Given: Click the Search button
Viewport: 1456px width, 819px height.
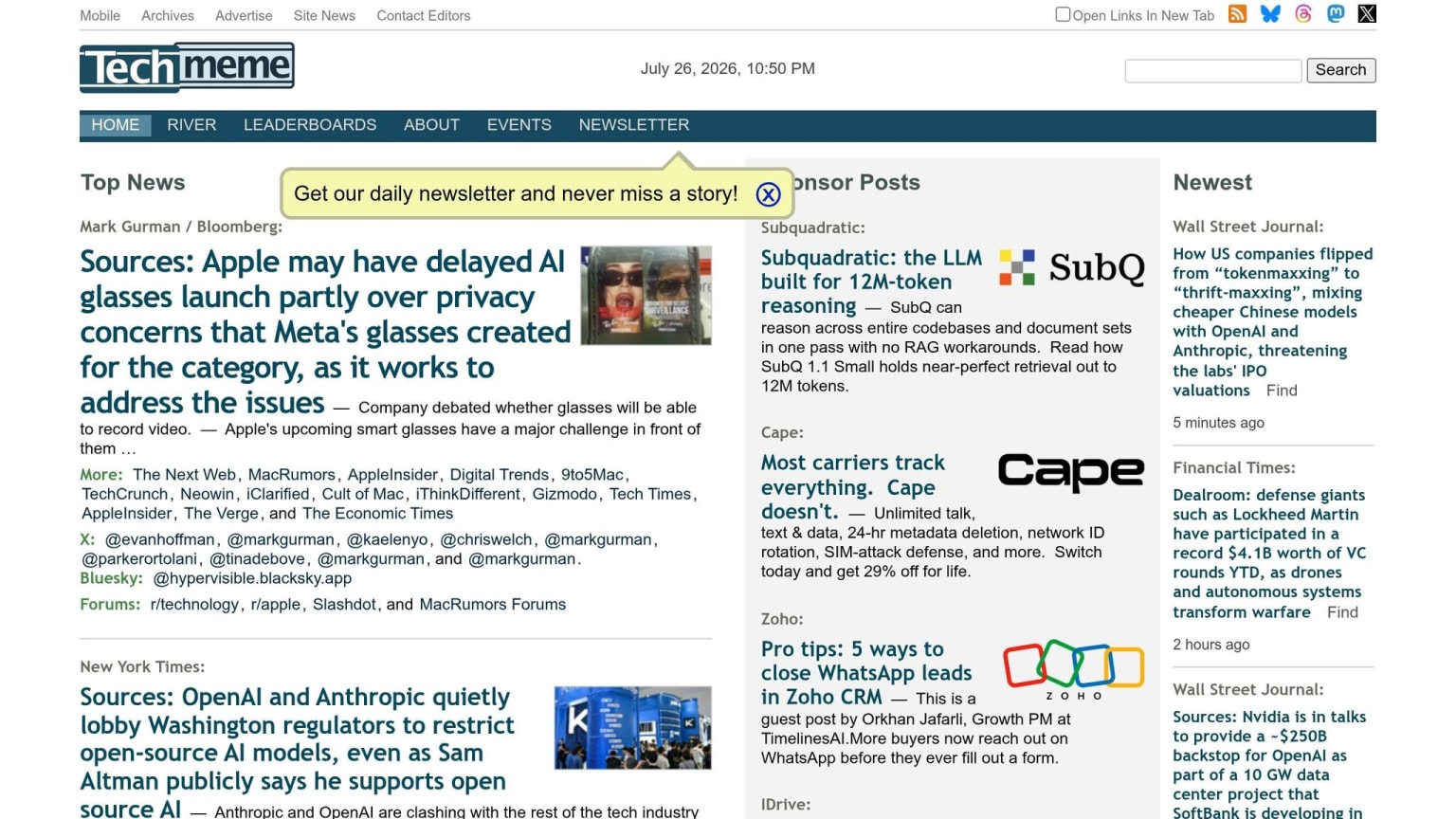Looking at the screenshot, I should 1341,70.
